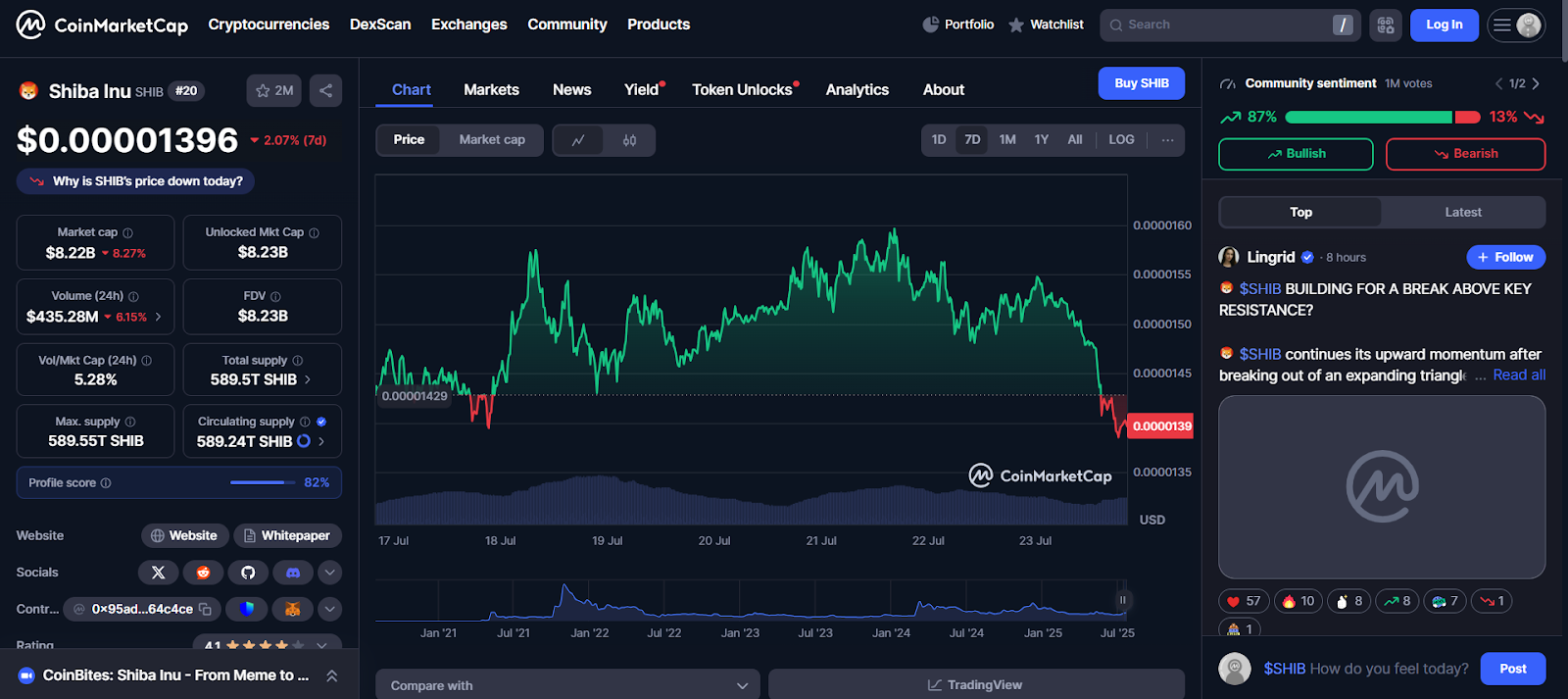Screen dimensions: 1568x699
Task: Open the hamburger profile menu
Action: 1516,25
